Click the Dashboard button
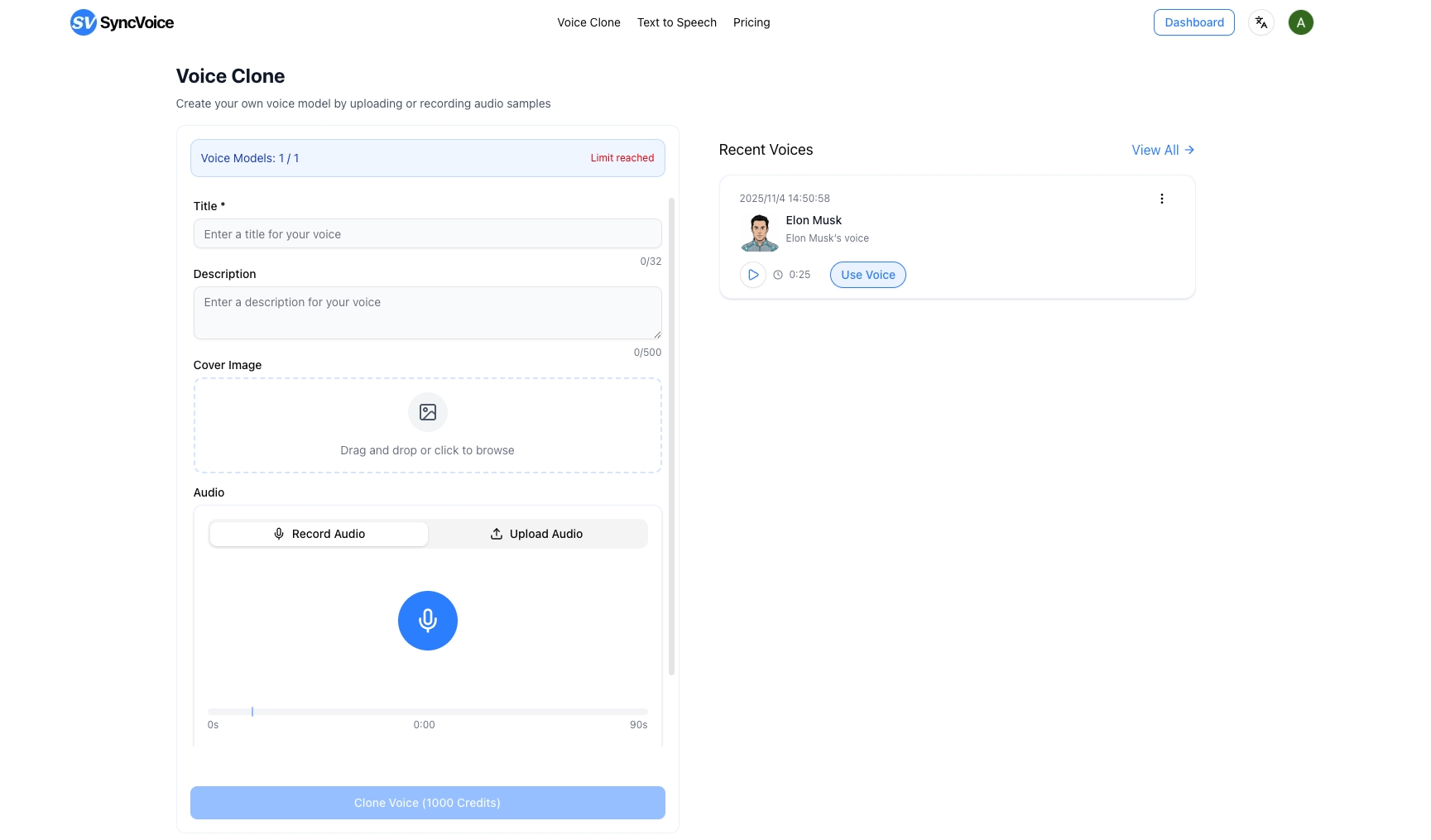Screen dimensions: 1431x840 pos(1193,22)
